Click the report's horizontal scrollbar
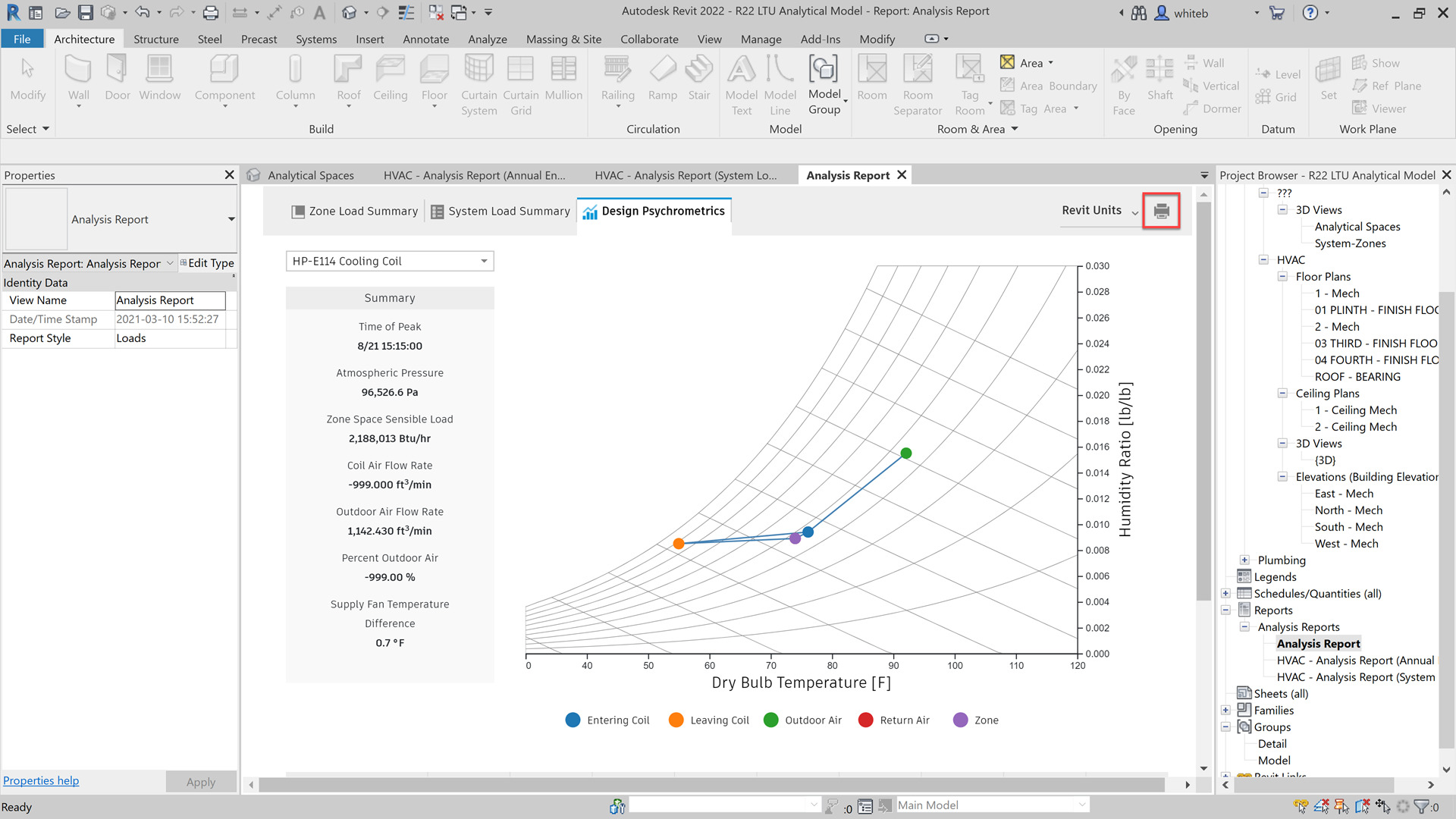 tap(711, 785)
